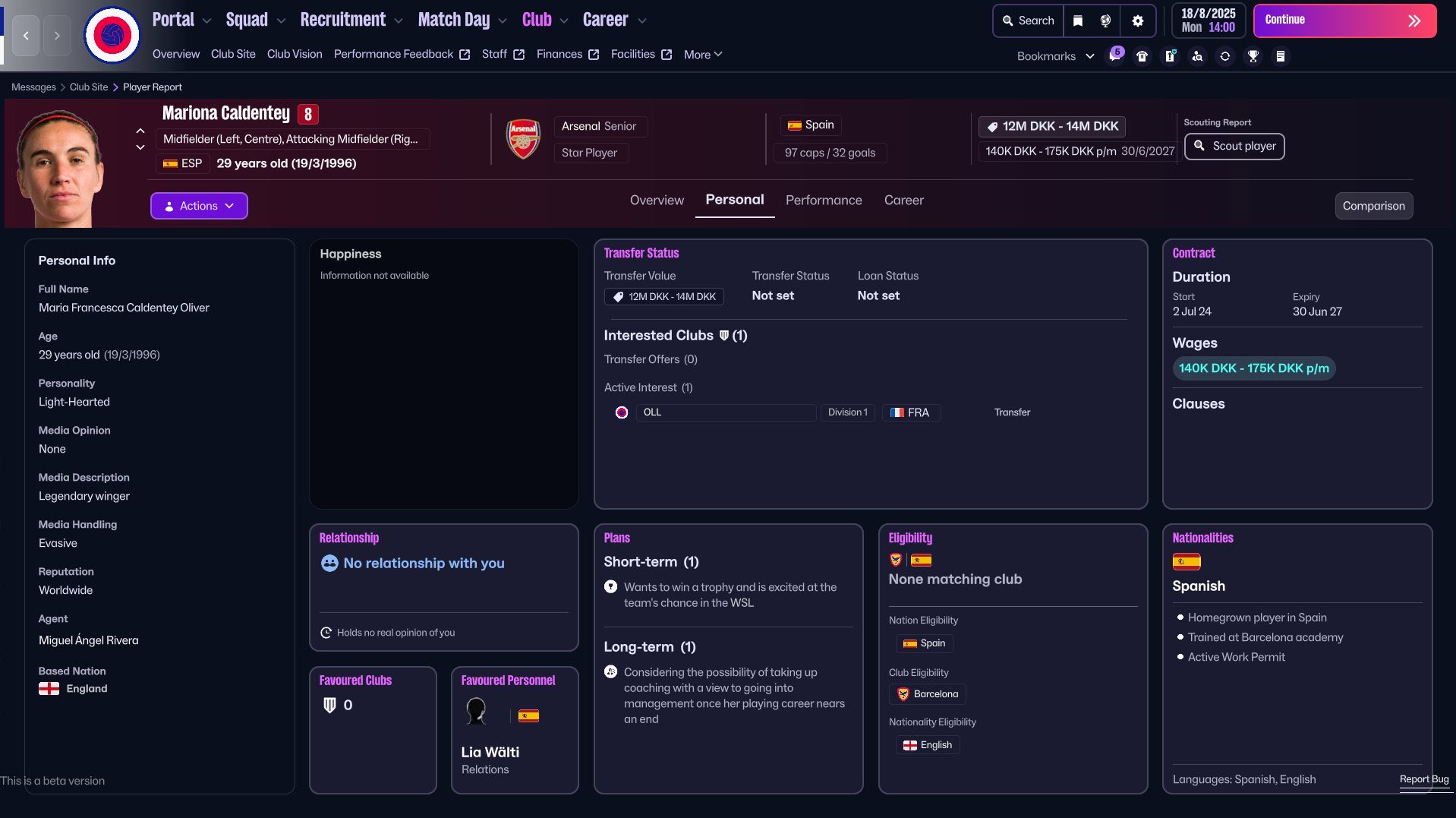Screen dimensions: 1456x818
Task: Open the Club Site submenu item
Action: 233,55
